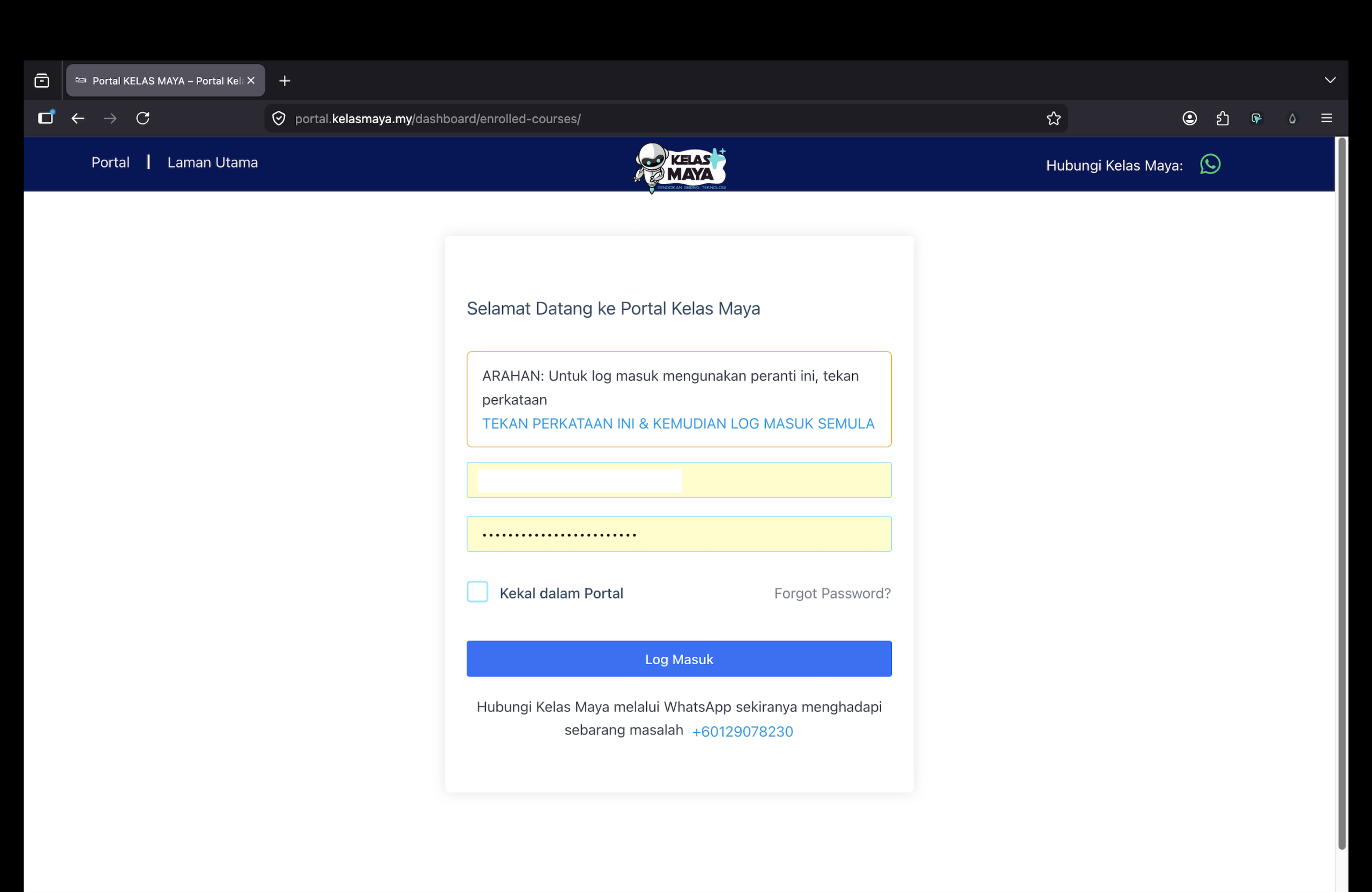The width and height of the screenshot is (1372, 892).
Task: Close the Portal KELAS MAYA tab
Action: (251, 81)
